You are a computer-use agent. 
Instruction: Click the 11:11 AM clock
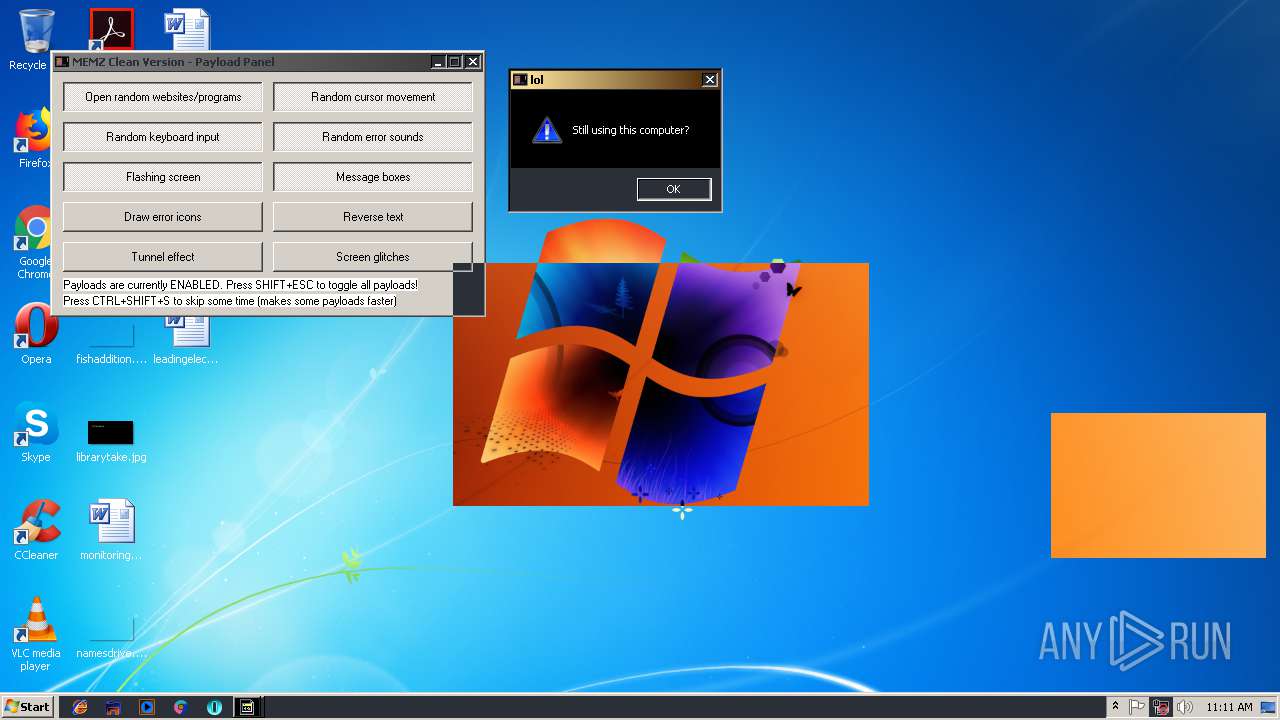[1229, 707]
